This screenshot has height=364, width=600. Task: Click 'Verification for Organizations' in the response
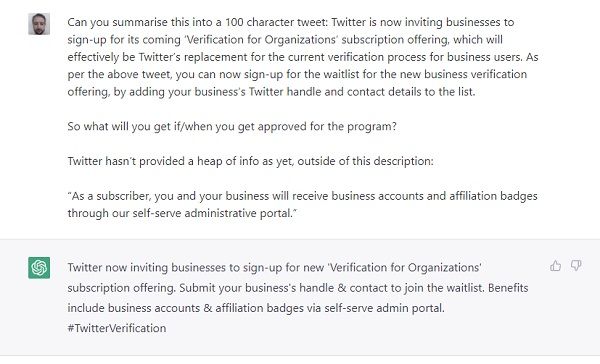pyautogui.click(x=404, y=267)
